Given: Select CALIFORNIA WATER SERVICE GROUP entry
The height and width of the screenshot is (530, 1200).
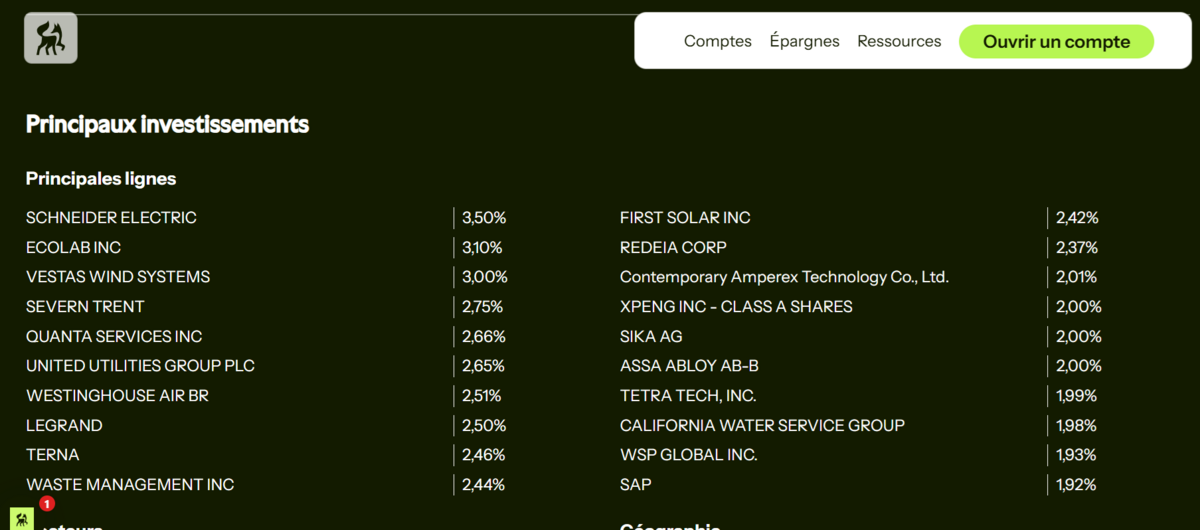Looking at the screenshot, I should tap(762, 425).
